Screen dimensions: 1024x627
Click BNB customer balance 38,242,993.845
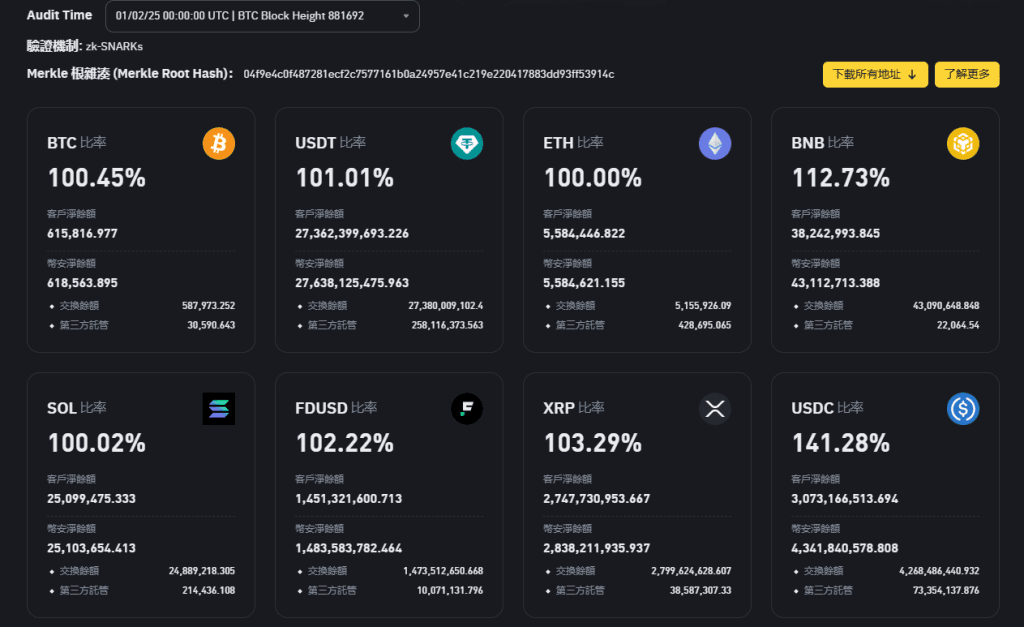pos(835,233)
